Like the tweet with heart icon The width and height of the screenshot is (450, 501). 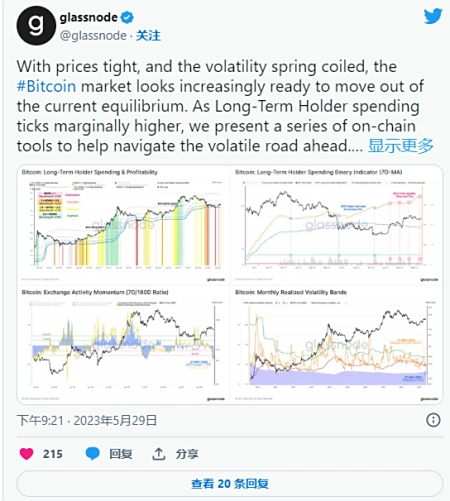tap(26, 454)
